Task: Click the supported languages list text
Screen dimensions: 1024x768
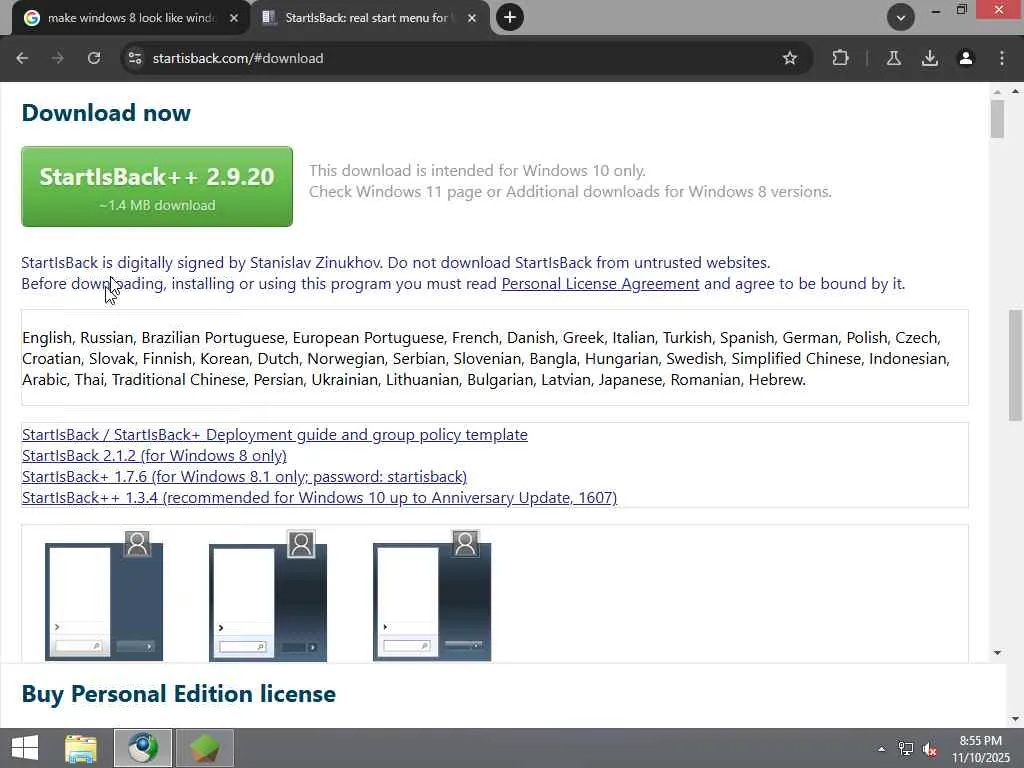Action: coord(486,359)
